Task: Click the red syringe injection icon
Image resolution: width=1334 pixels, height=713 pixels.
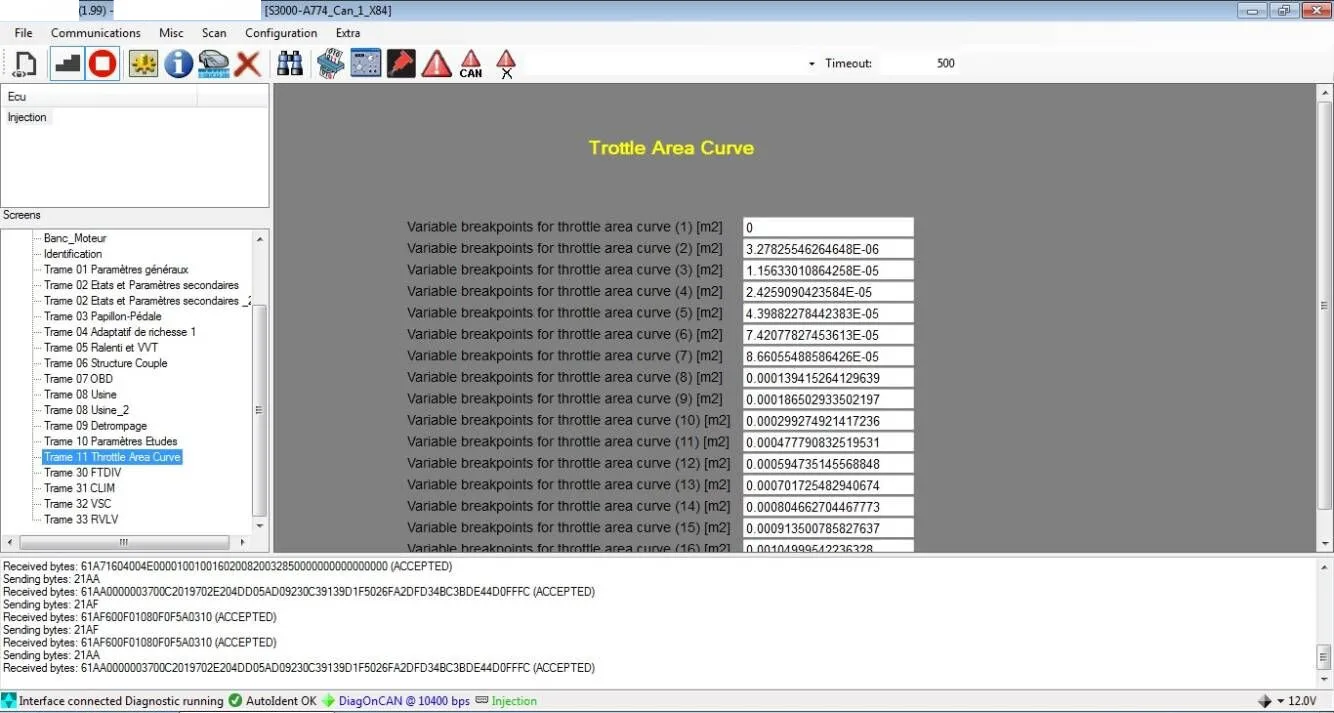Action: tap(401, 64)
